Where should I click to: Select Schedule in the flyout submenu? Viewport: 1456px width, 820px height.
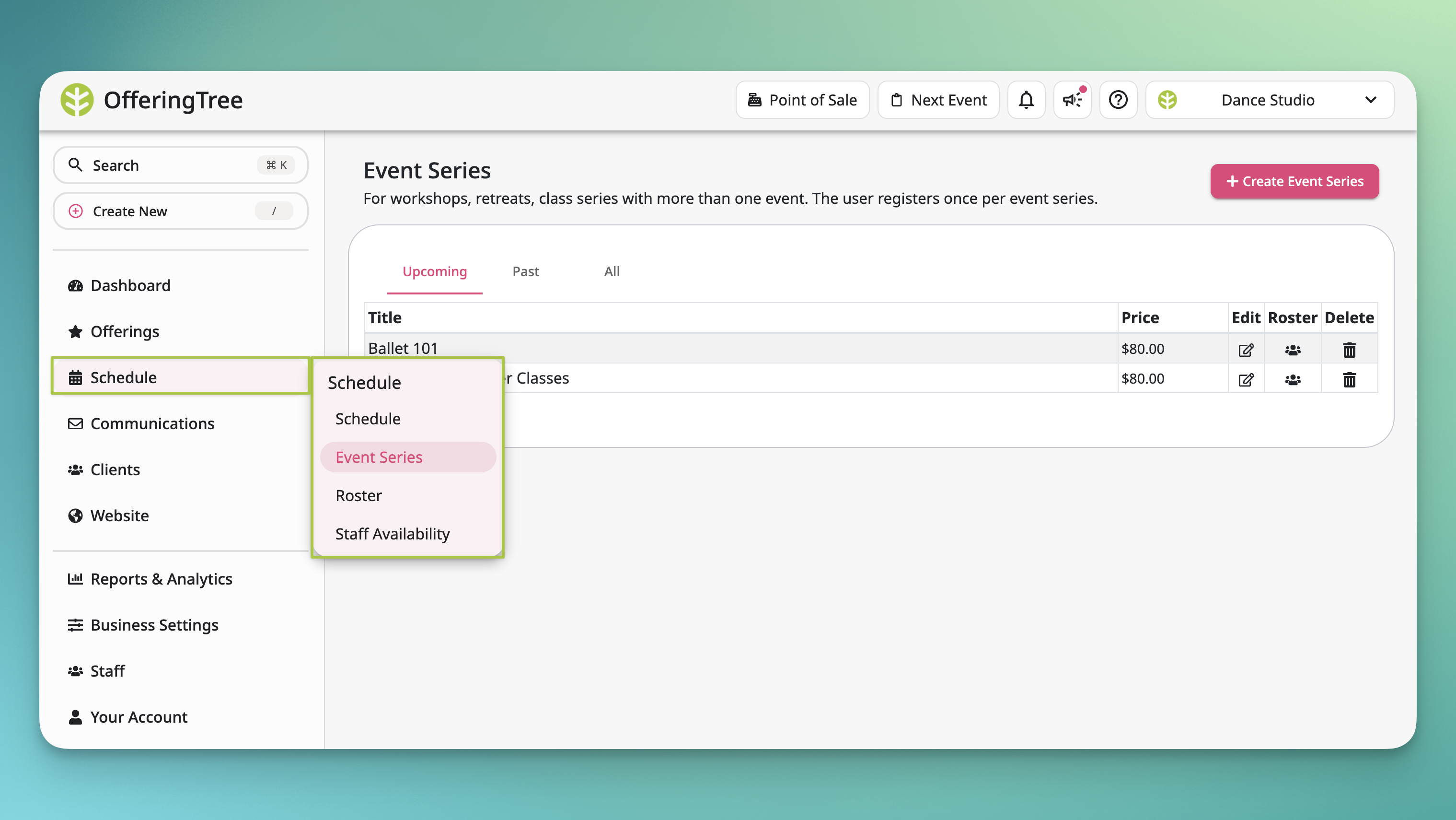[368, 419]
